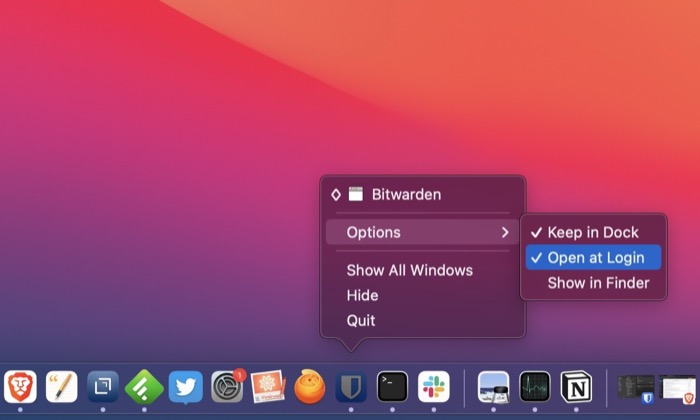Open Brave browser from the Dock
This screenshot has height=420, width=700.
(20, 386)
